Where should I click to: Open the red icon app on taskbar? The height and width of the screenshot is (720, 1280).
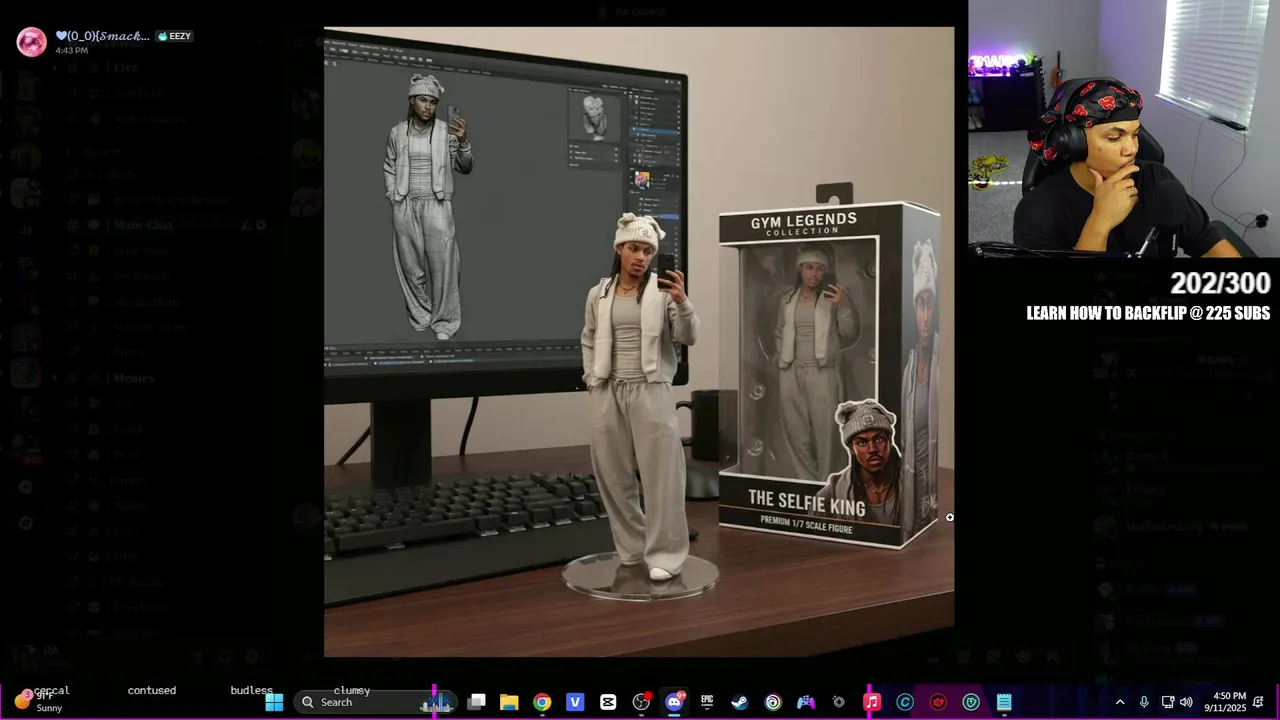point(938,702)
